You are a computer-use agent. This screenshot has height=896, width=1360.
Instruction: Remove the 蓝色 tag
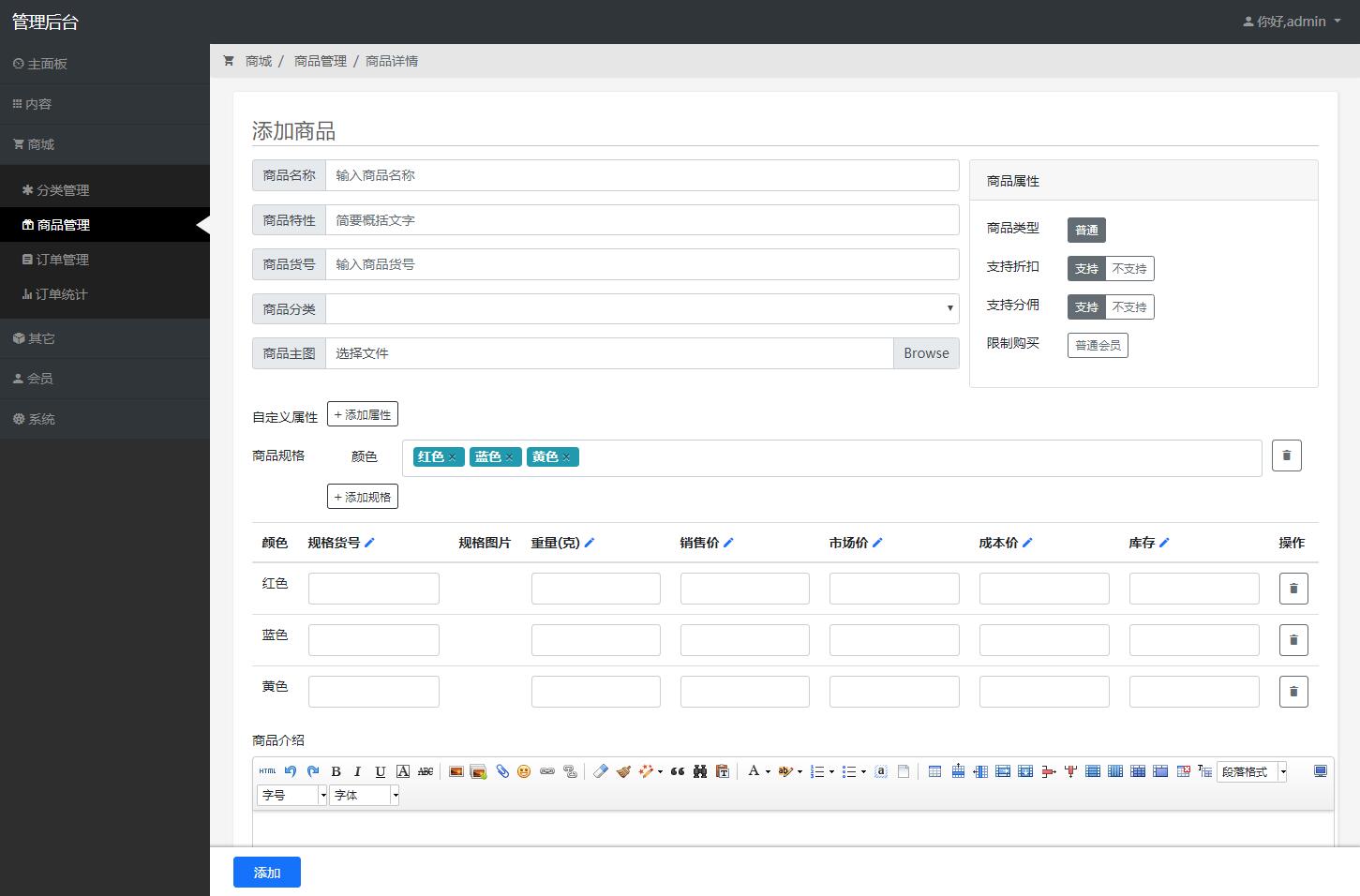click(509, 457)
